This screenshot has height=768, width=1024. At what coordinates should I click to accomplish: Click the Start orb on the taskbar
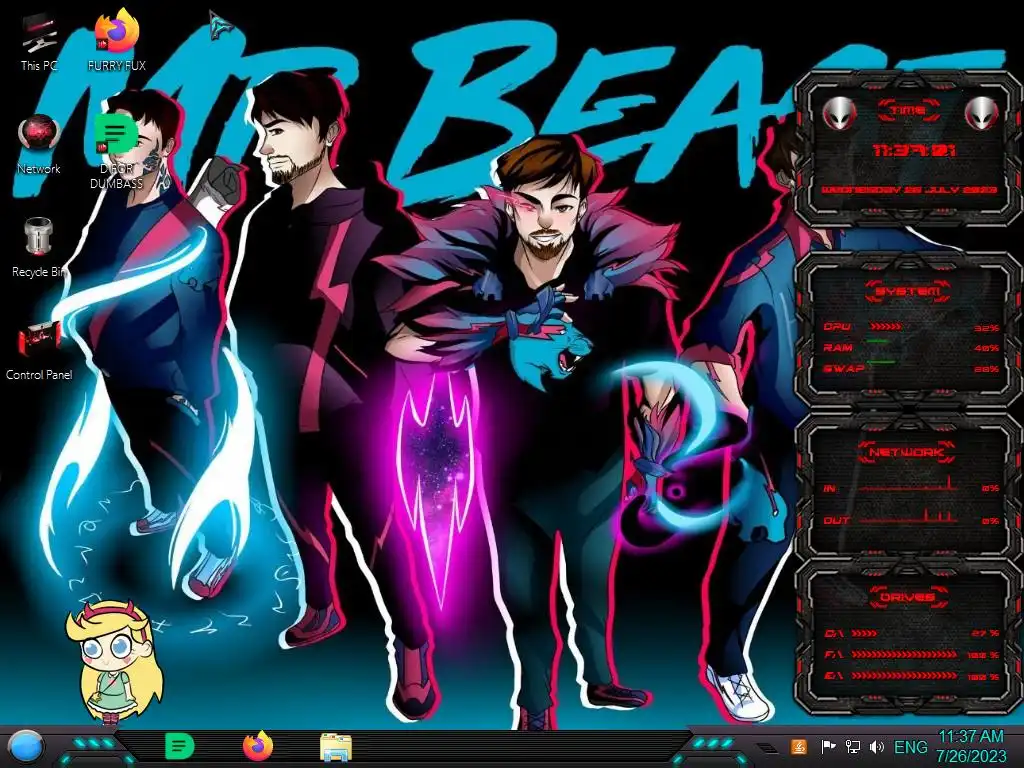point(25,747)
